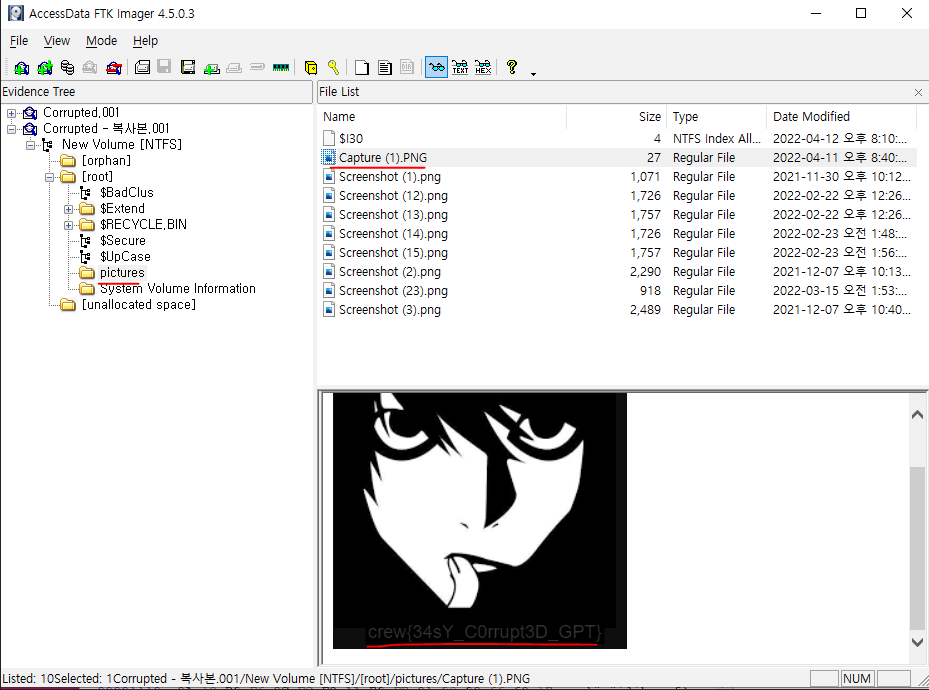Select the [orphan] folder in tree
929x690 pixels.
(106, 161)
